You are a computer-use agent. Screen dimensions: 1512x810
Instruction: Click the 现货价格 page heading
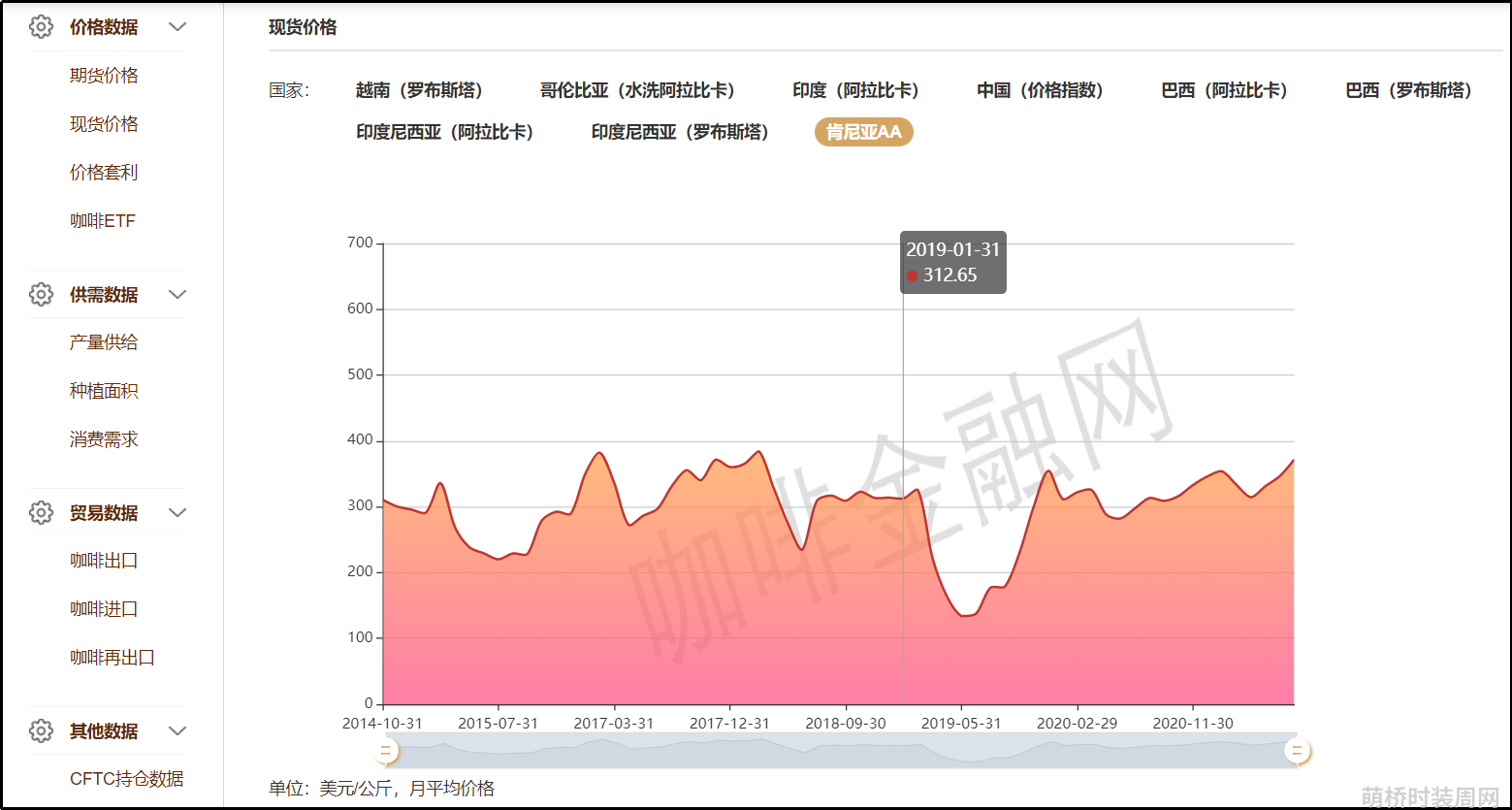[303, 27]
